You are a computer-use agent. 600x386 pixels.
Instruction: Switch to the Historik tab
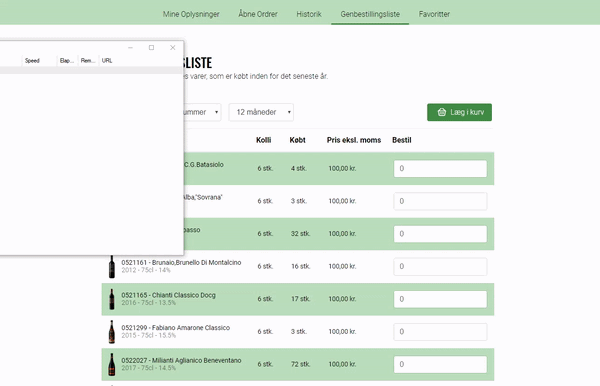click(x=309, y=14)
